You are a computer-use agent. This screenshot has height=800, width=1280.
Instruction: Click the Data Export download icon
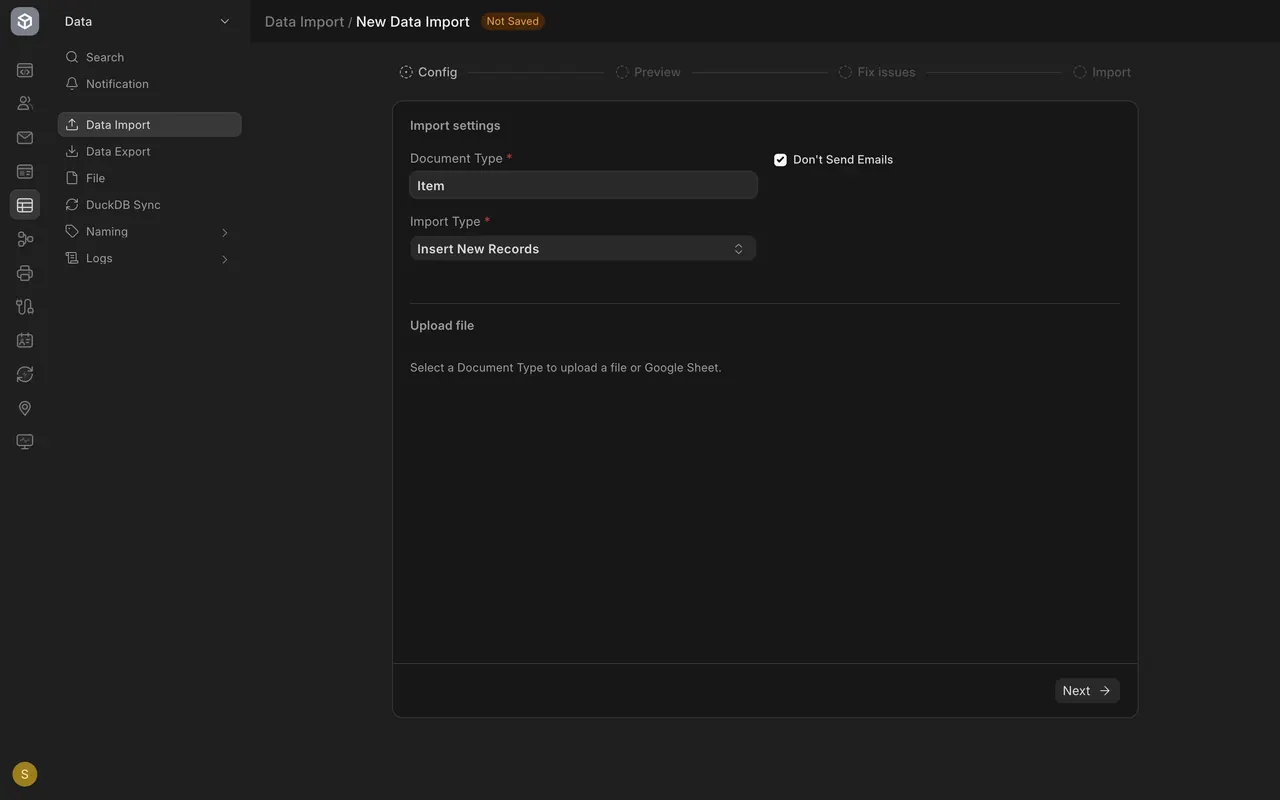[72, 151]
